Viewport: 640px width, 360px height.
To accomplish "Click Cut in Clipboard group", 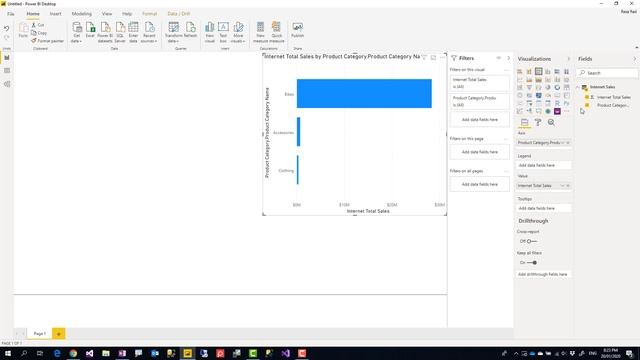I will pyautogui.click(x=38, y=25).
